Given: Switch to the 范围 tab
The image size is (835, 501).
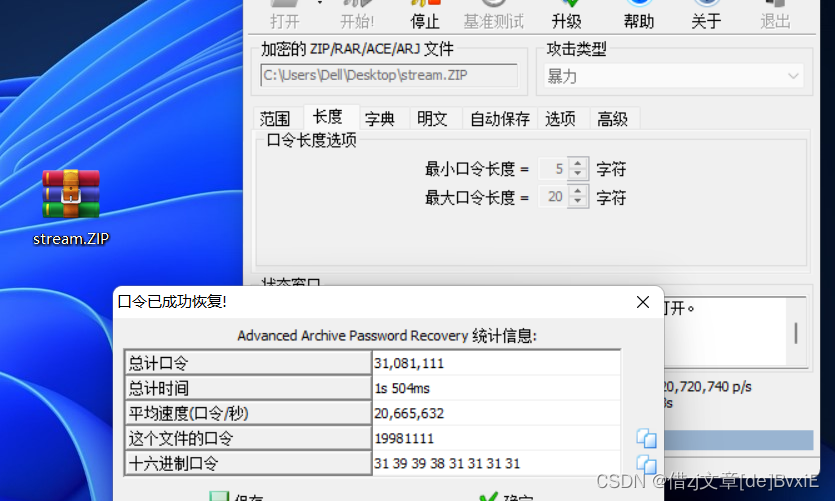Looking at the screenshot, I should tap(275, 118).
